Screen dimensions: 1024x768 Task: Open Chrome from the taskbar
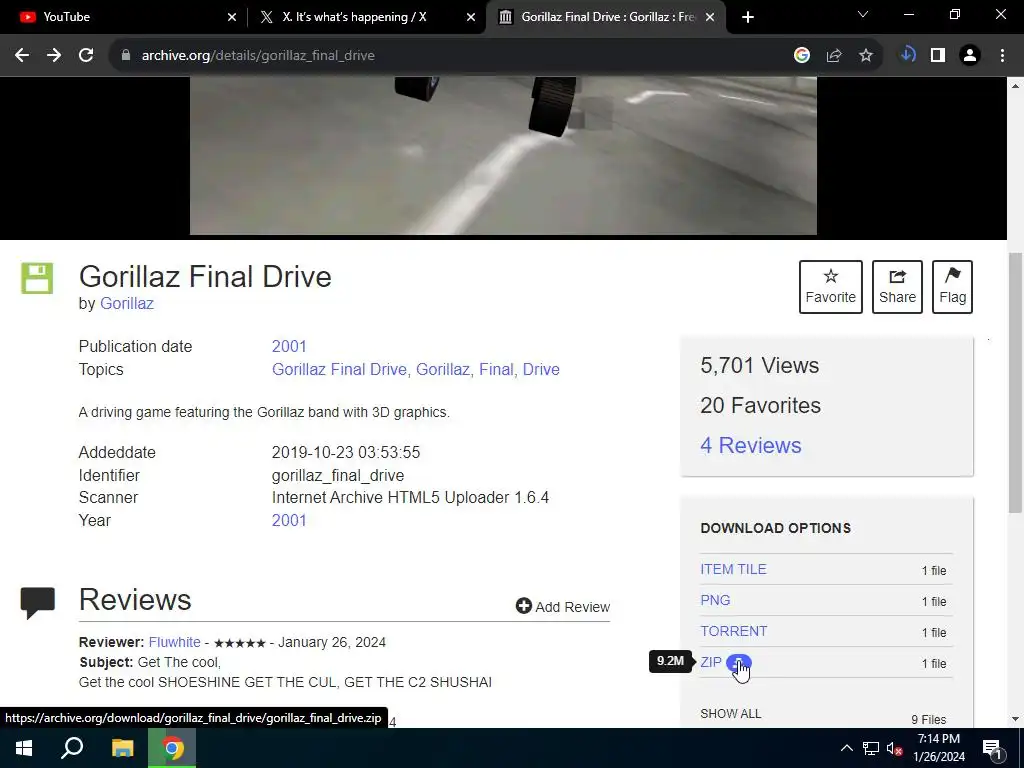172,748
